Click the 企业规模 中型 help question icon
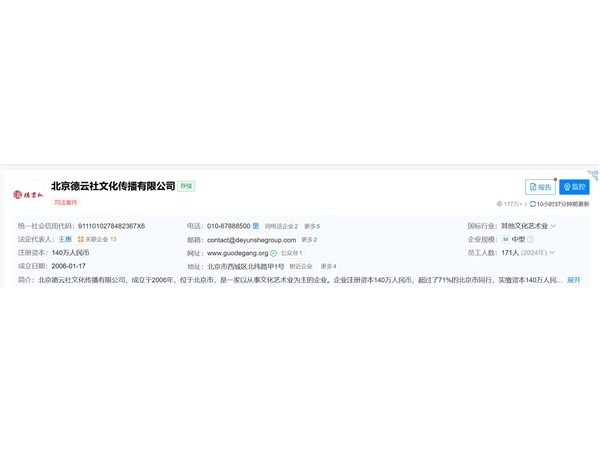Screen dimensions: 600x450 click(530, 240)
